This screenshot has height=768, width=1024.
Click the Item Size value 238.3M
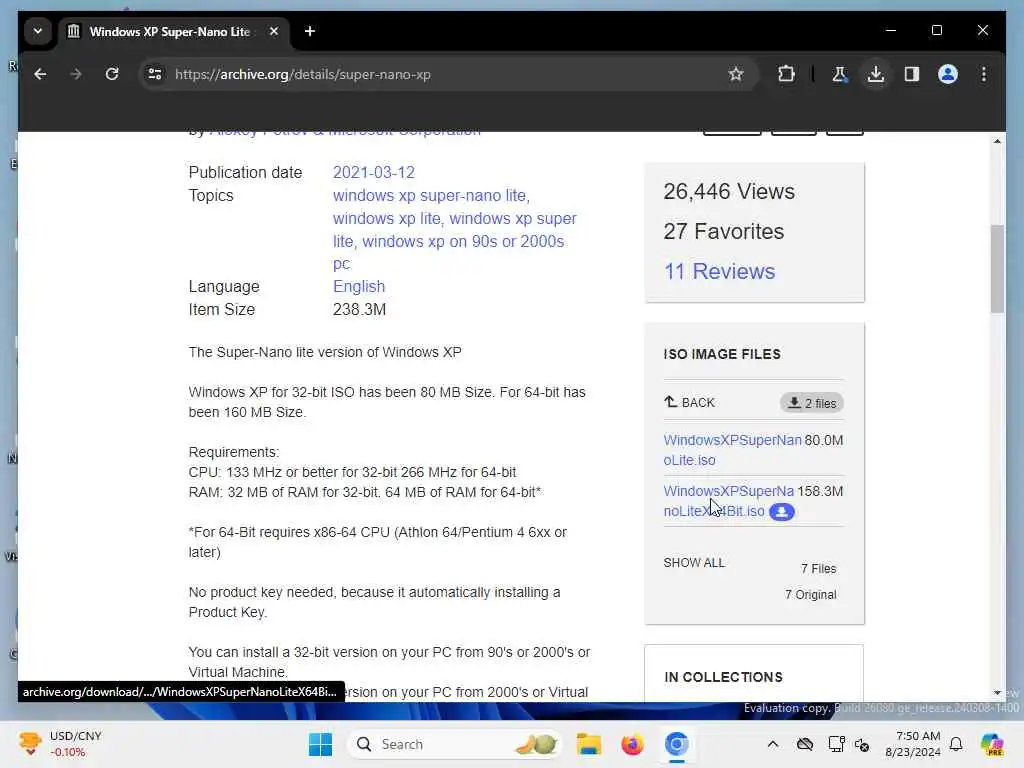click(359, 310)
